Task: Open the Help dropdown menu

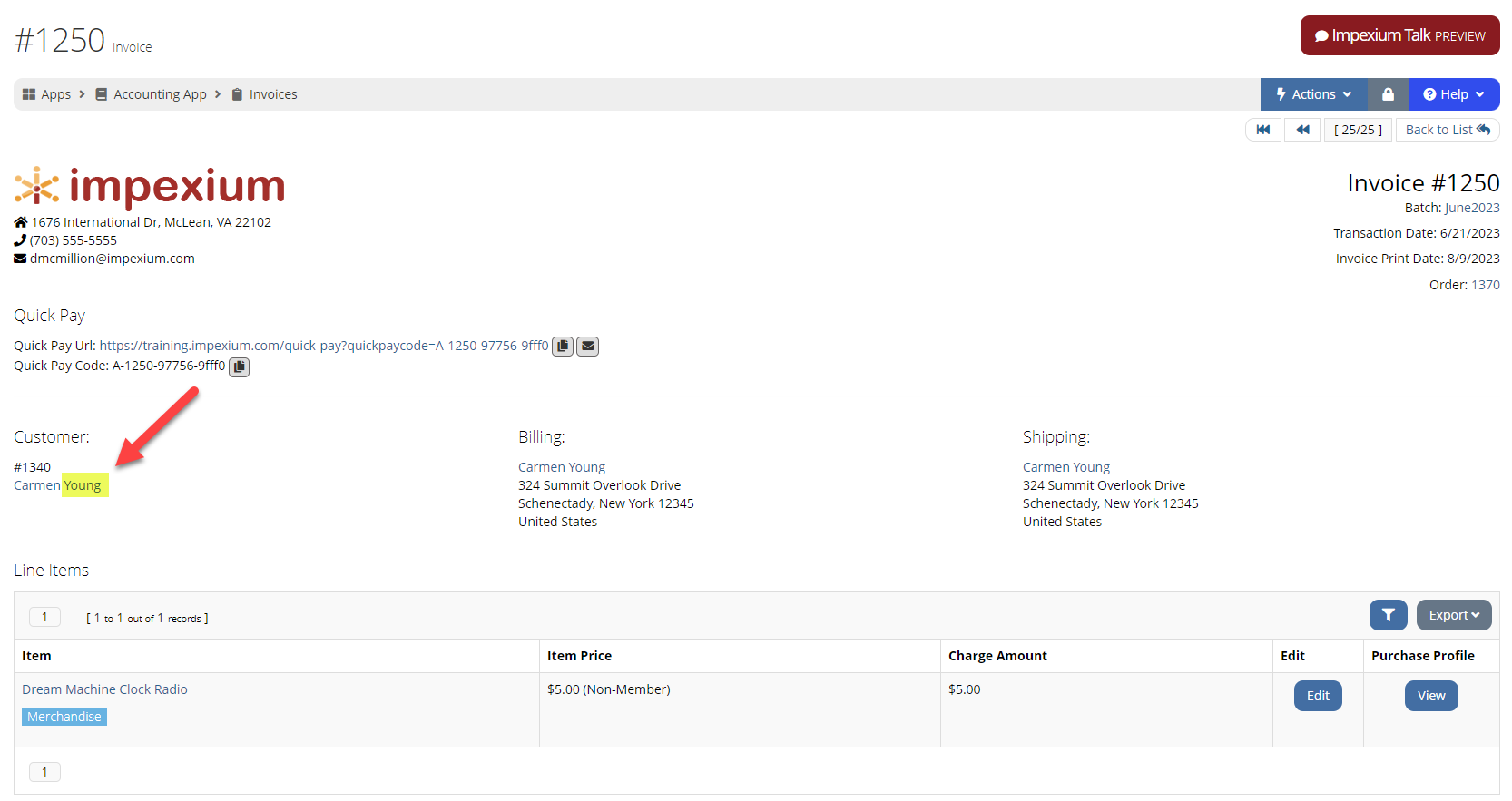Action: 1453,94
